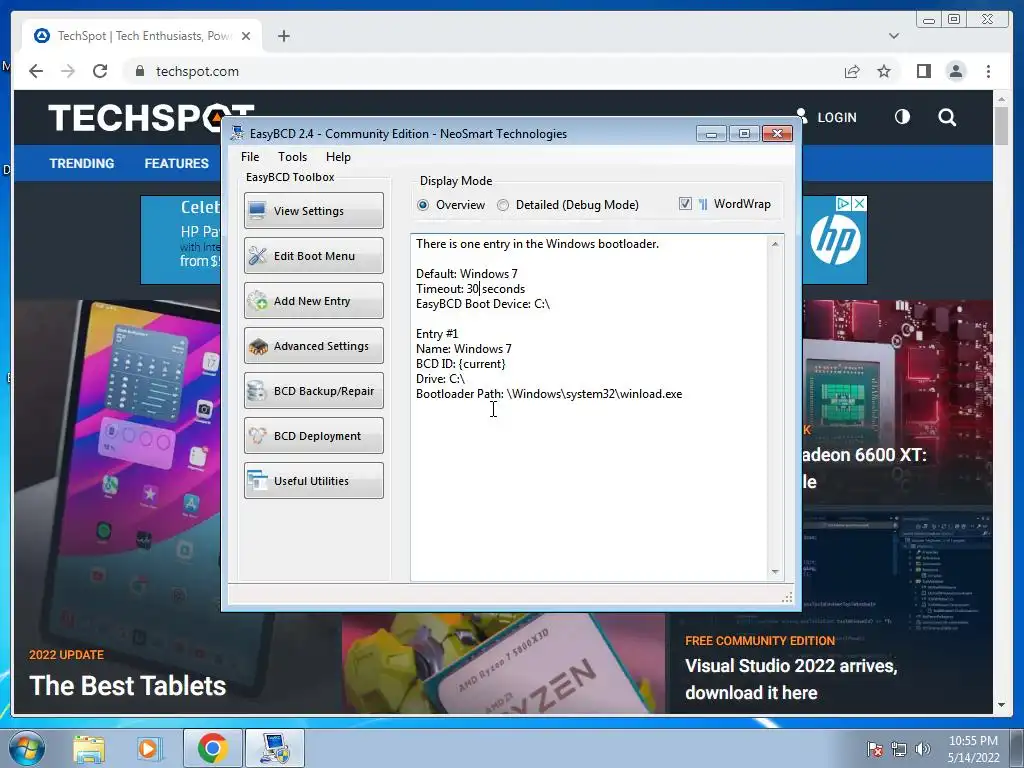Click the volume speaker tray icon

[x=923, y=749]
